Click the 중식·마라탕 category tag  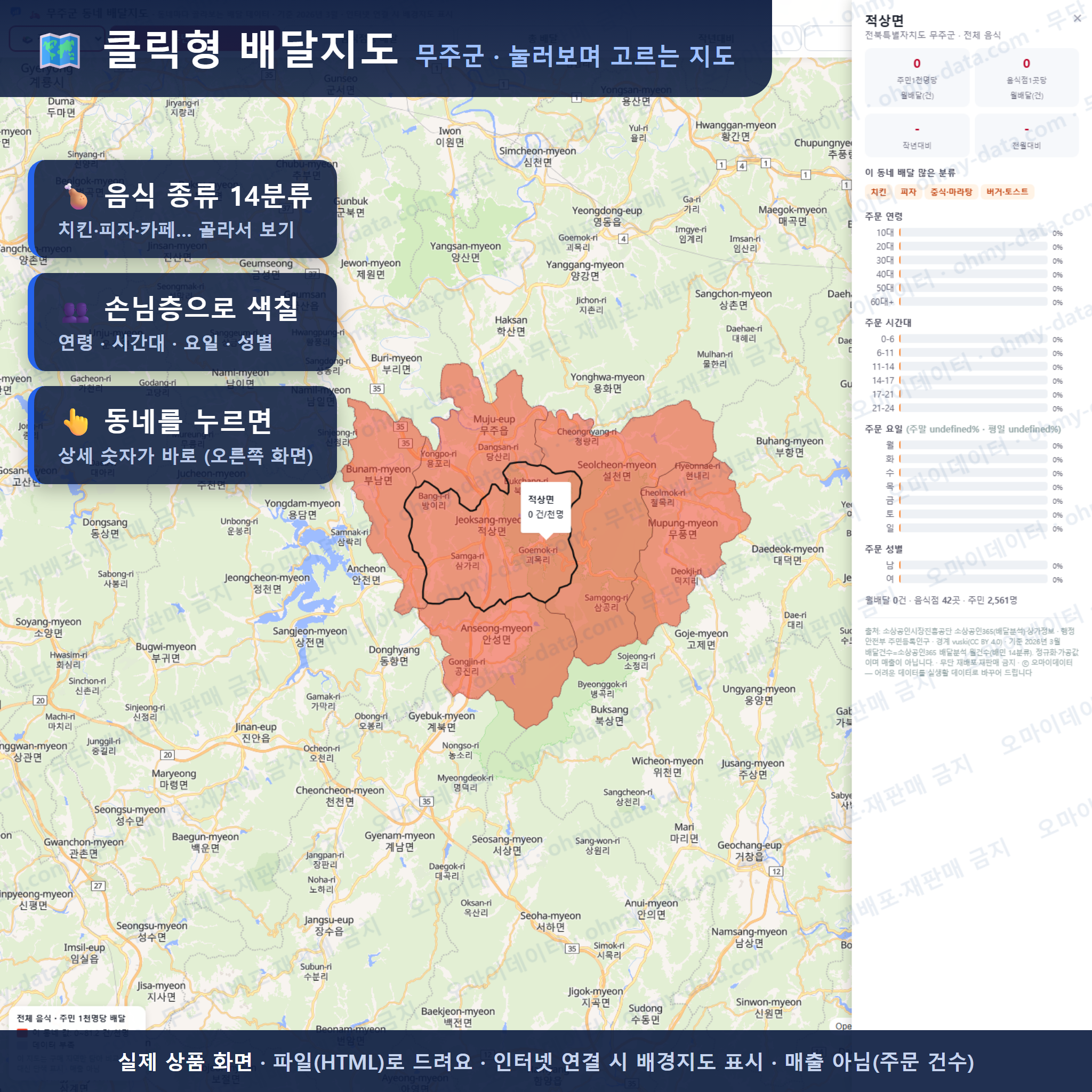click(951, 192)
